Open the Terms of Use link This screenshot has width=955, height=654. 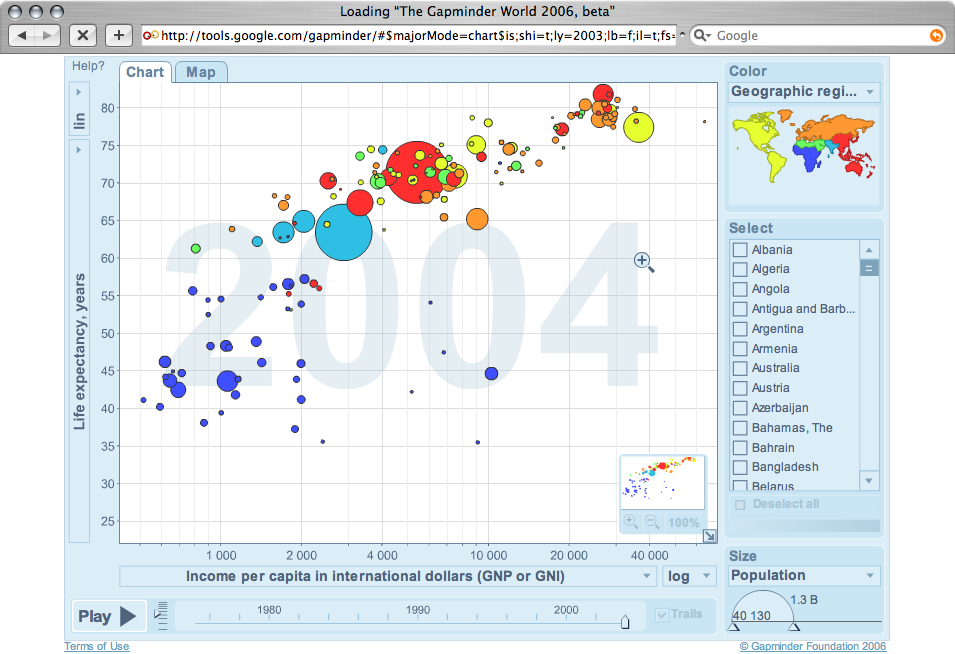coord(96,646)
